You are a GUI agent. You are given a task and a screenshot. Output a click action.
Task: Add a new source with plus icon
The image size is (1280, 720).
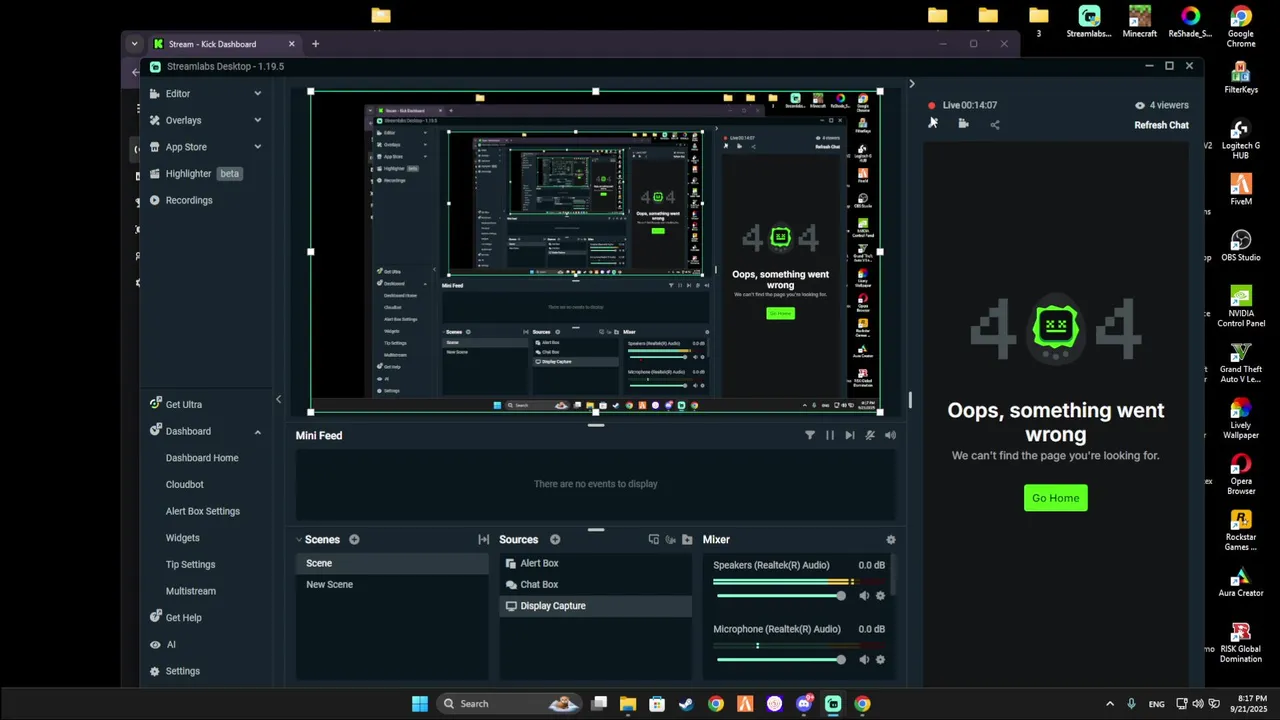(x=555, y=539)
